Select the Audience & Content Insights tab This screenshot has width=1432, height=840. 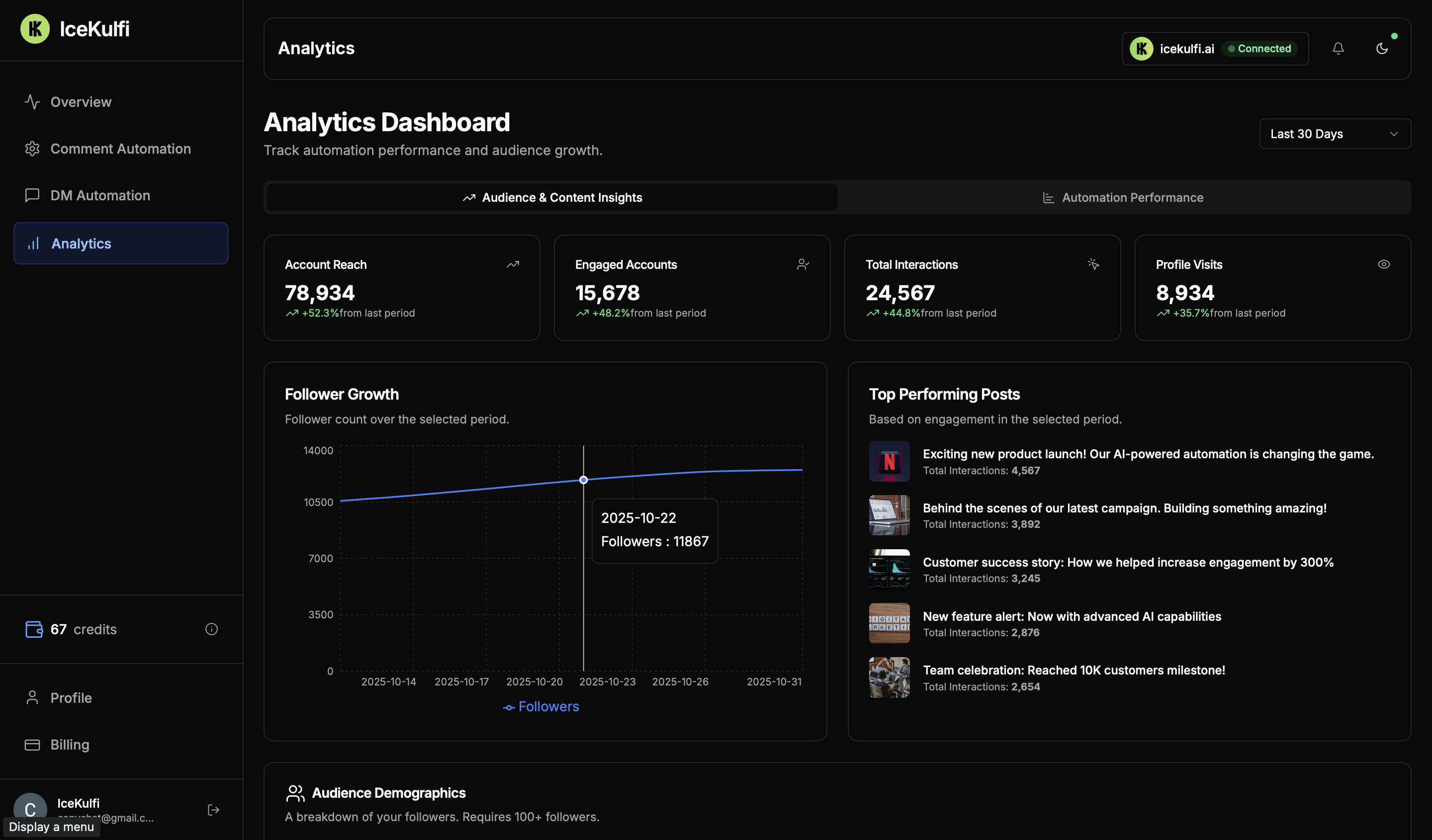coord(552,197)
